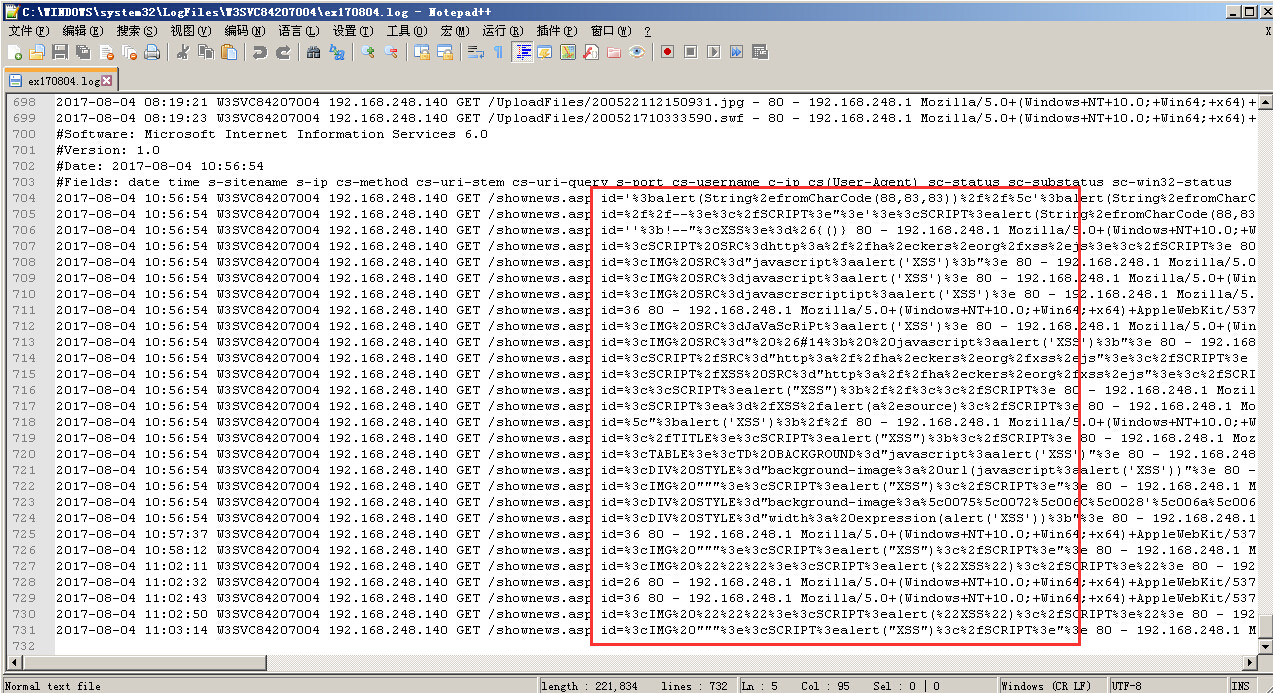Click the Save All toolbar icon
The height and width of the screenshot is (693, 1273).
coord(83,52)
